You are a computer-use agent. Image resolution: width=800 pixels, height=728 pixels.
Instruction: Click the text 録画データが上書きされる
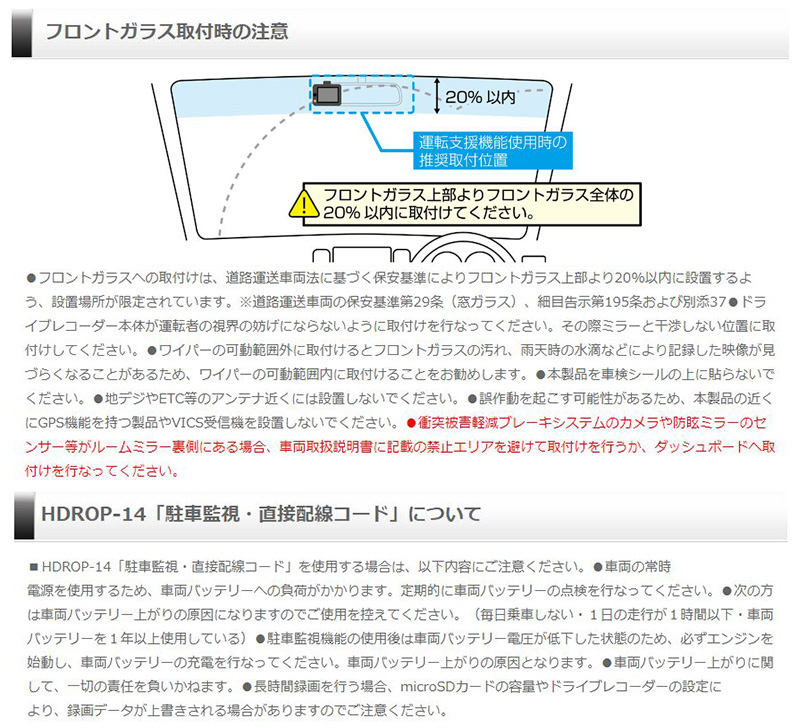click(141, 711)
